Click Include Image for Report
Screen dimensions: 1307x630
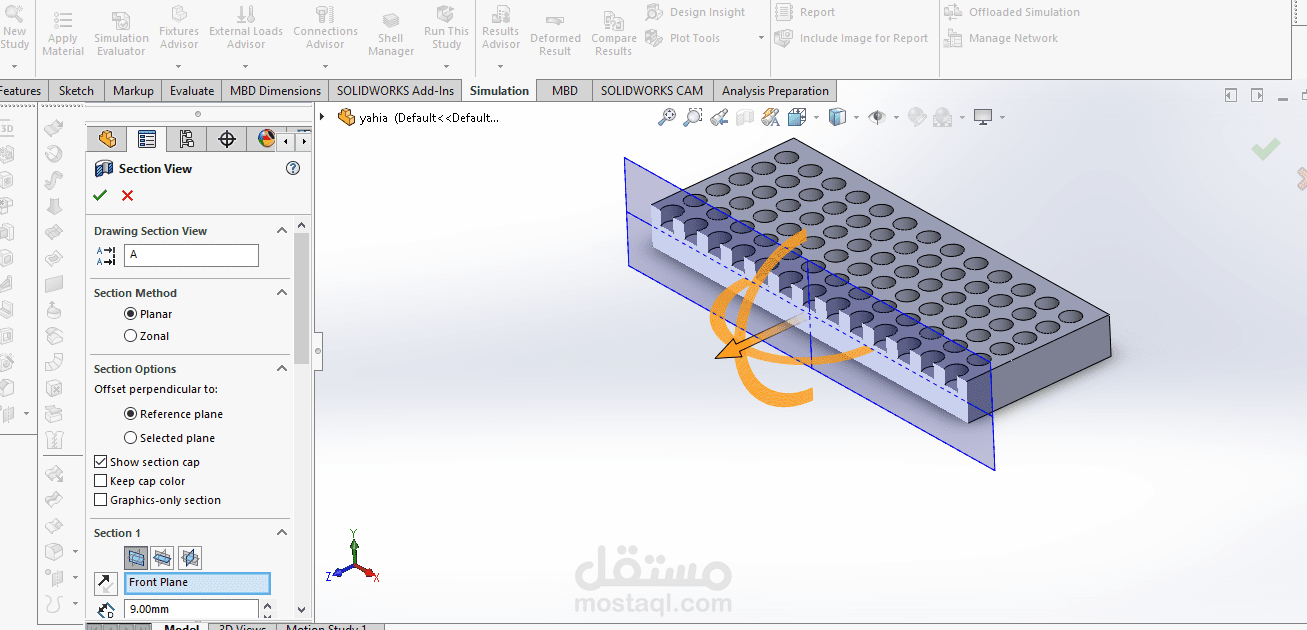[853, 38]
